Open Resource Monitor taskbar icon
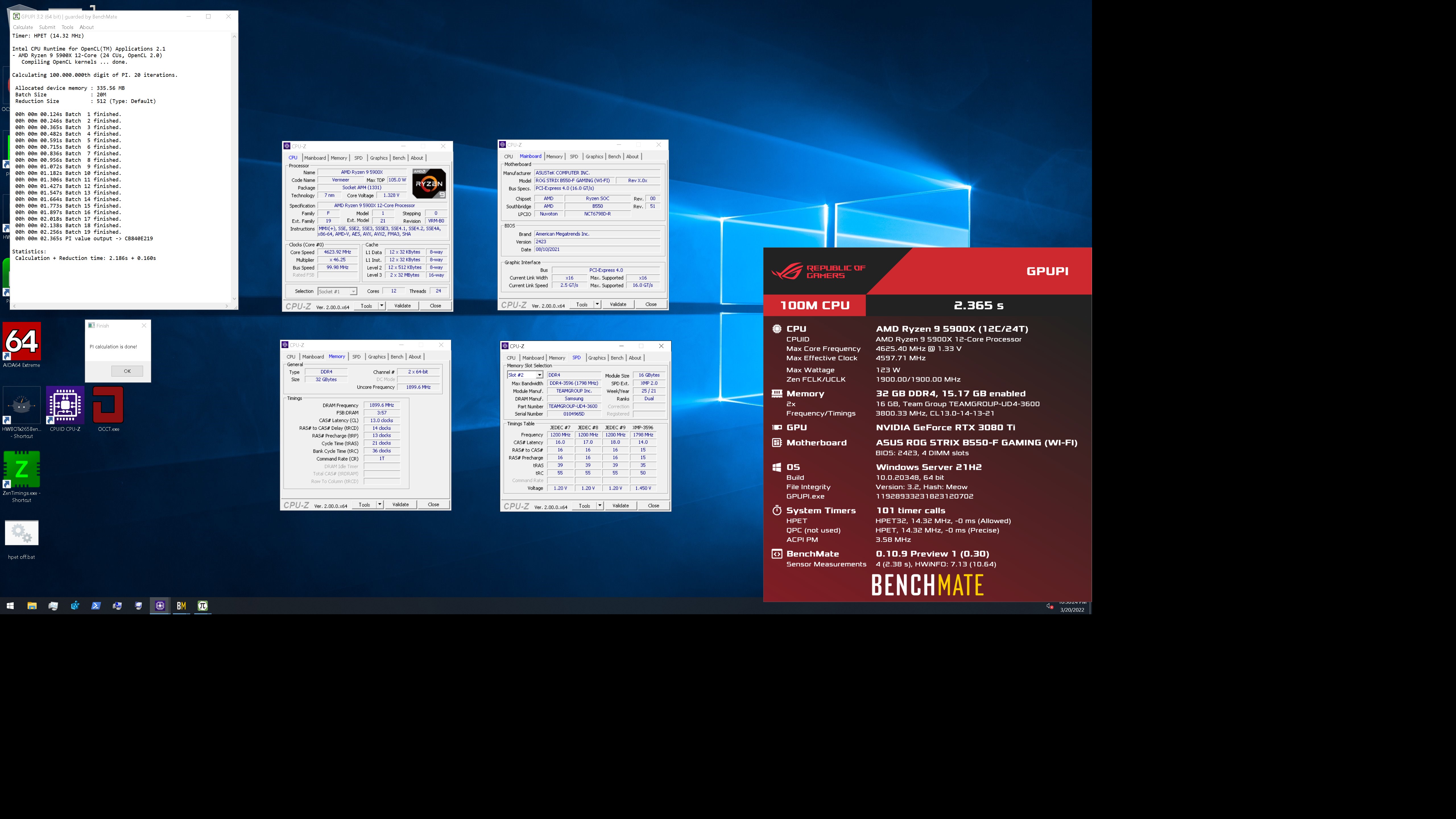Image resolution: width=1456 pixels, height=819 pixels. 53,606
